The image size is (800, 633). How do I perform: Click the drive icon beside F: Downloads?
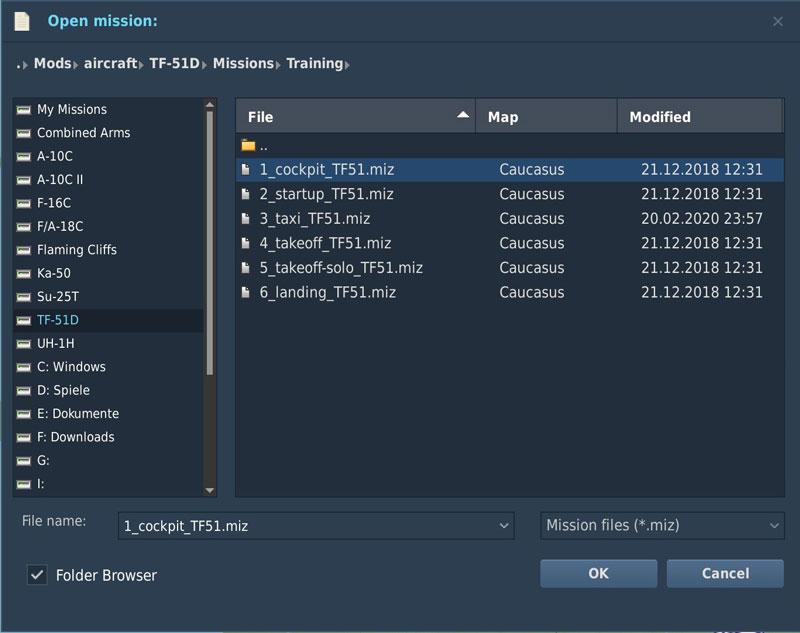pos(23,438)
